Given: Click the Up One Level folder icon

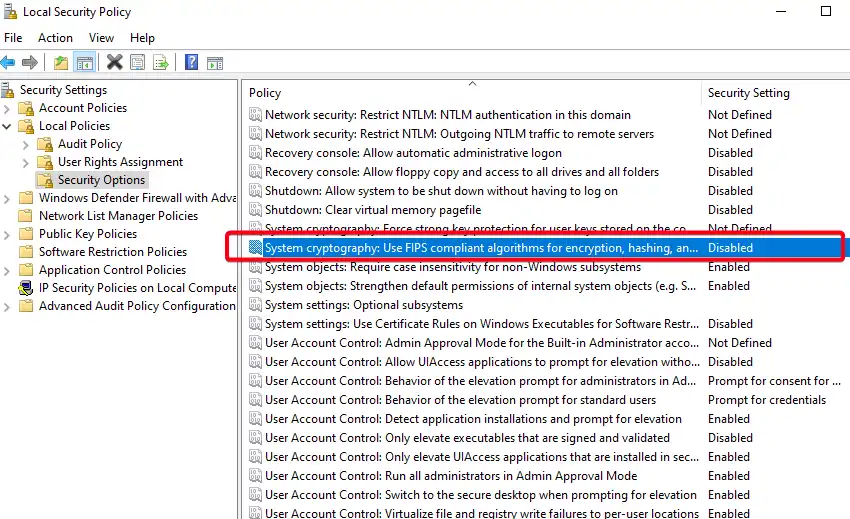Looking at the screenshot, I should click(61, 62).
